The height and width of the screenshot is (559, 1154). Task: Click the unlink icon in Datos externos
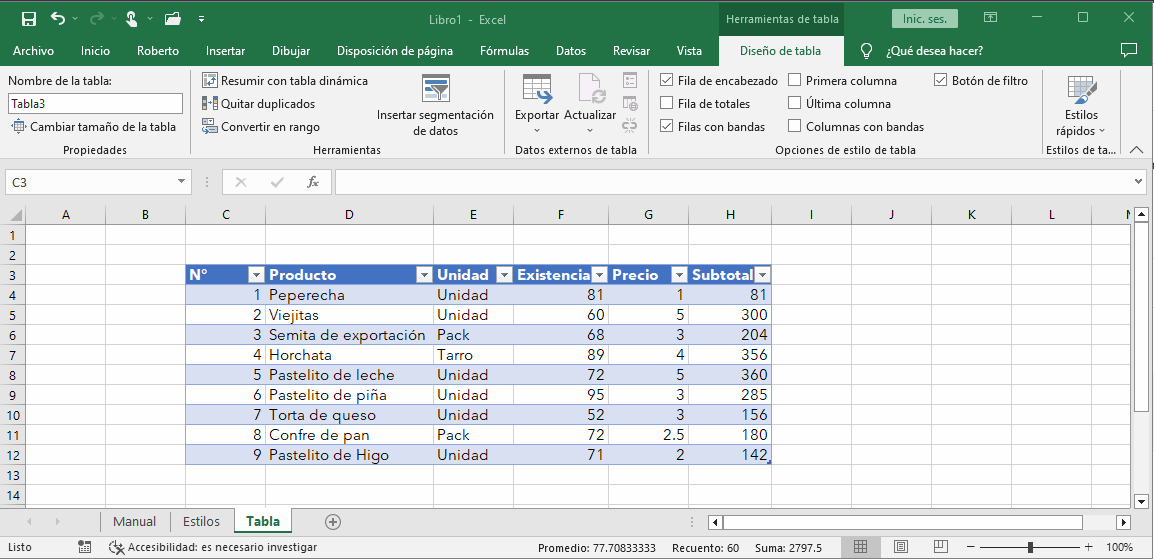[629, 126]
